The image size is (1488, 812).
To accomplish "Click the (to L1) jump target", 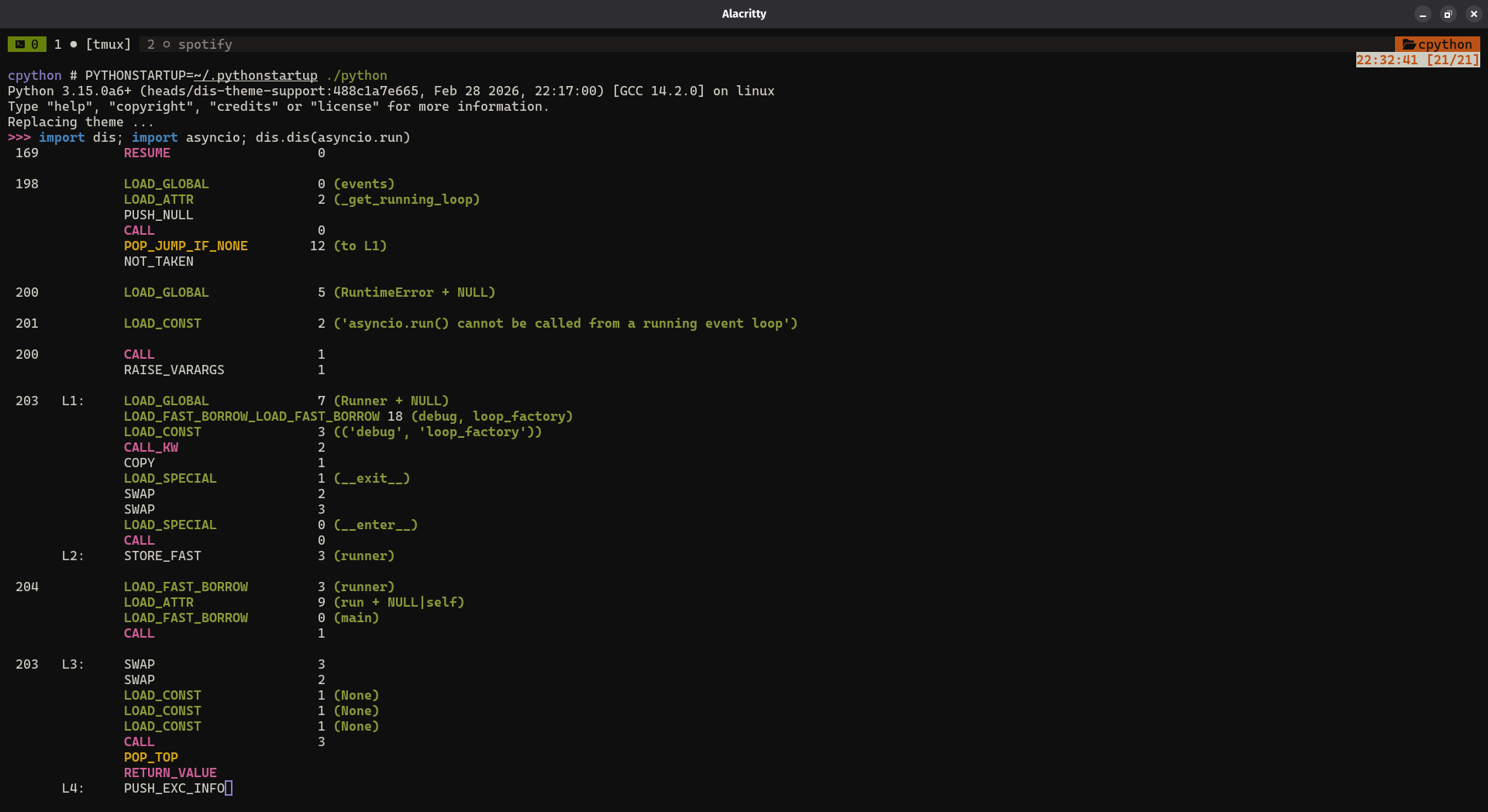I will pyautogui.click(x=360, y=246).
